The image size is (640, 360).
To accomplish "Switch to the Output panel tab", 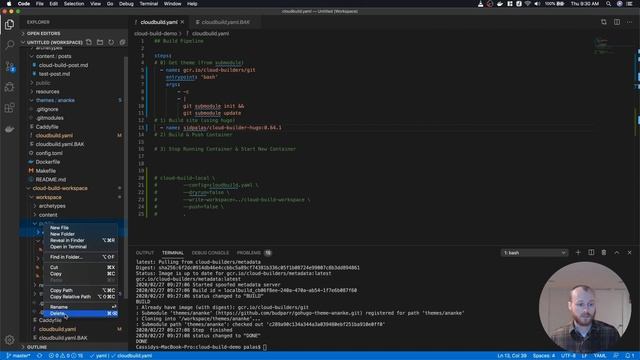I will pyautogui.click(x=145, y=253).
